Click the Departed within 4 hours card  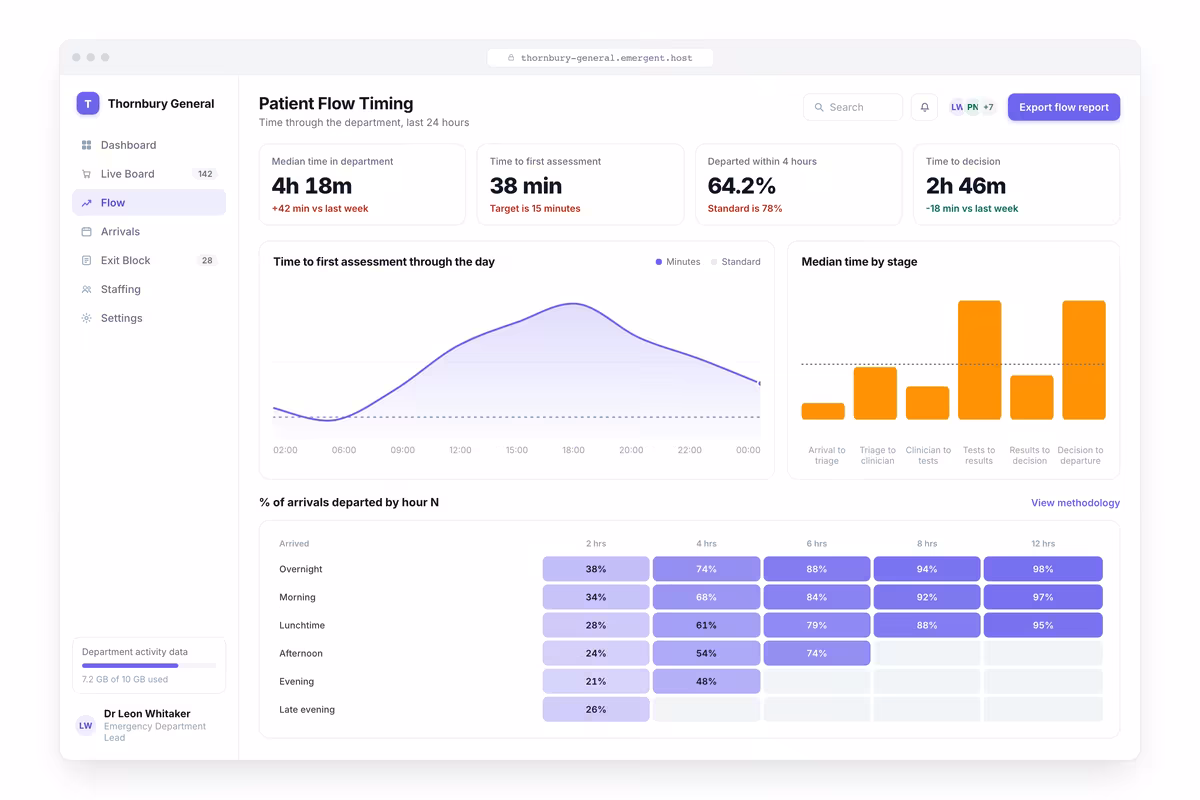click(798, 185)
